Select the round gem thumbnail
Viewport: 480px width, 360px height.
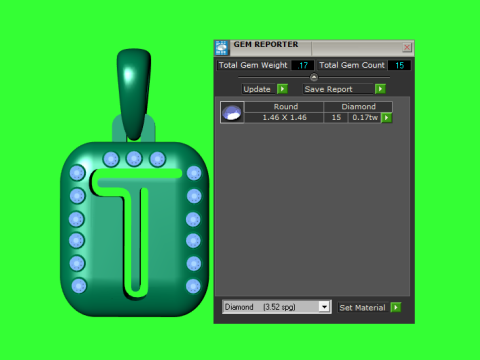tap(232, 112)
